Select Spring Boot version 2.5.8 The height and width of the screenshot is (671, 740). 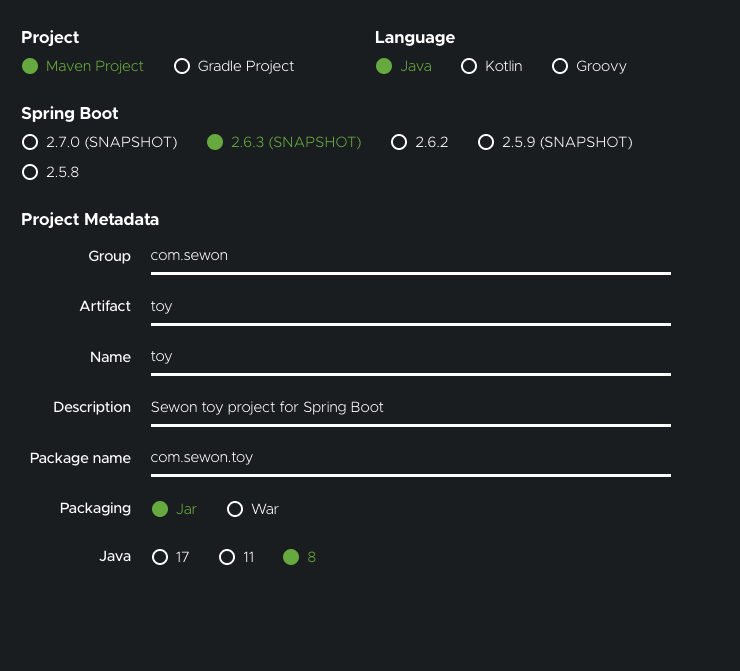pyautogui.click(x=30, y=172)
